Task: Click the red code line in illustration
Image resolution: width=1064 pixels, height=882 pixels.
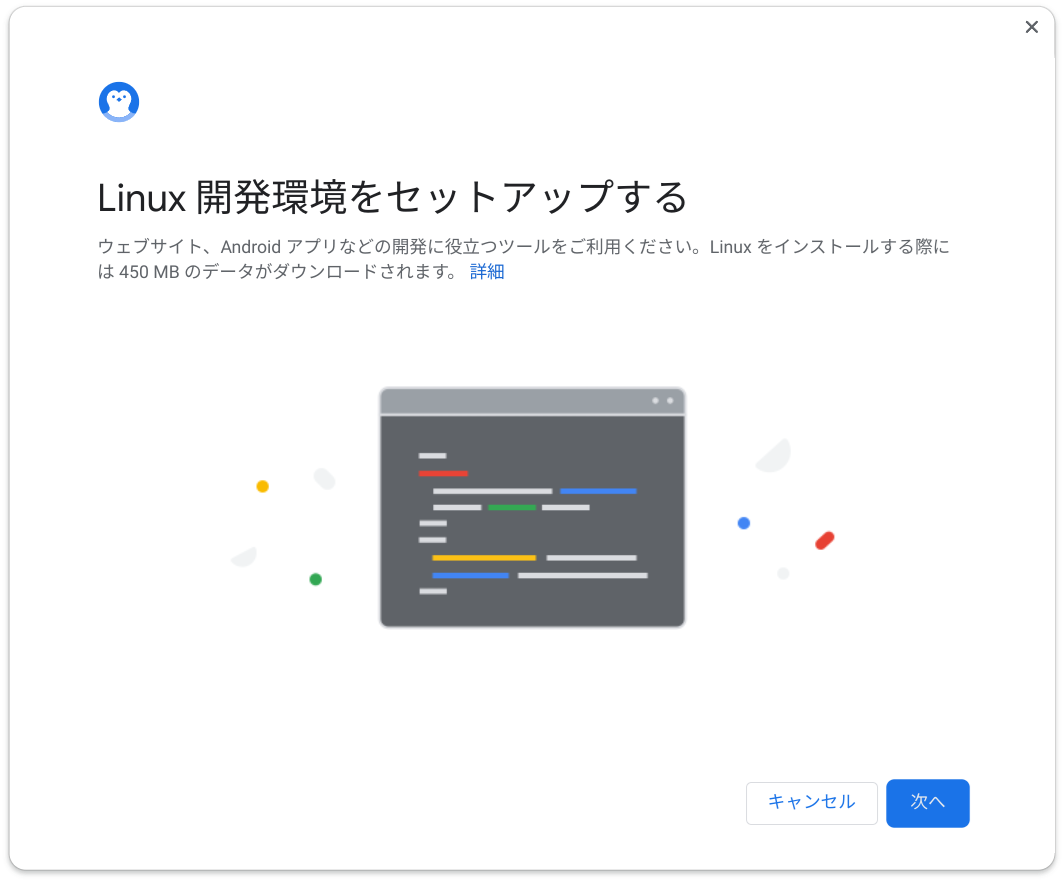Action: point(443,473)
